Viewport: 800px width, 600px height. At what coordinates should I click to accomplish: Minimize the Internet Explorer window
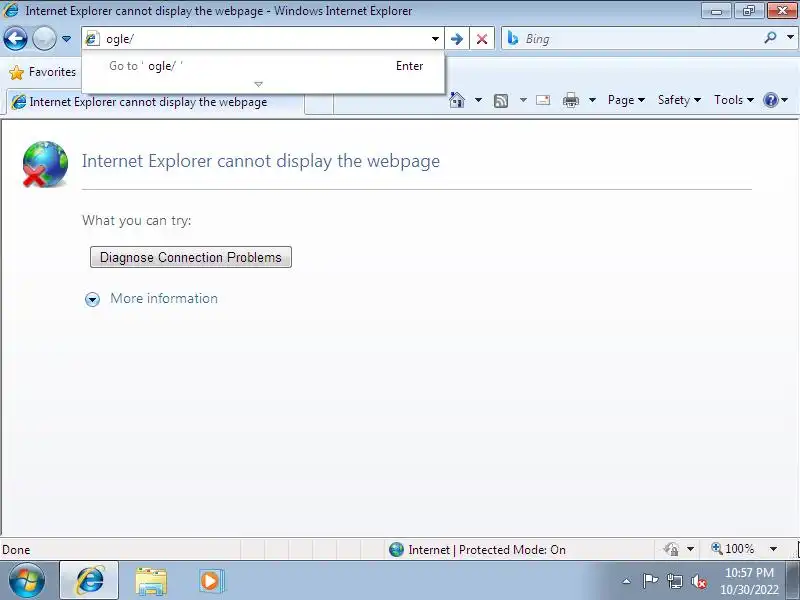(716, 11)
